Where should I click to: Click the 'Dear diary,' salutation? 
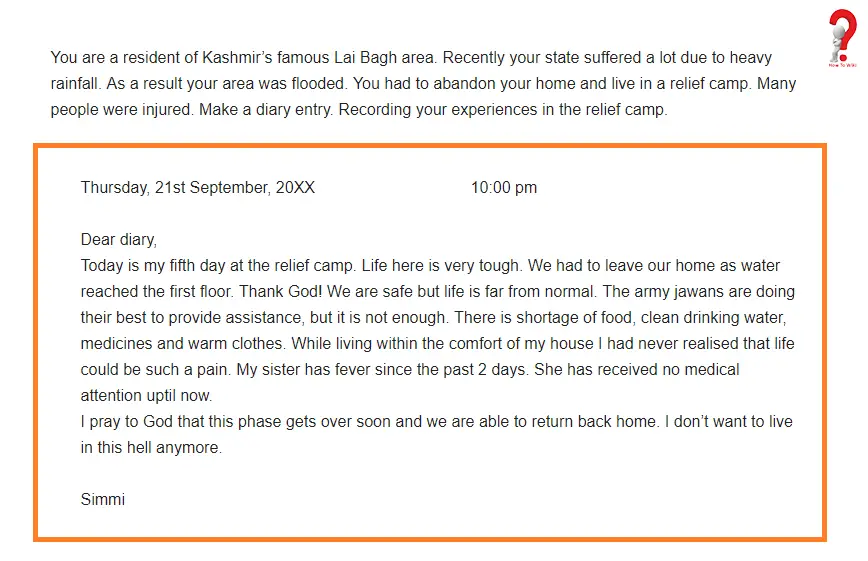click(x=119, y=239)
